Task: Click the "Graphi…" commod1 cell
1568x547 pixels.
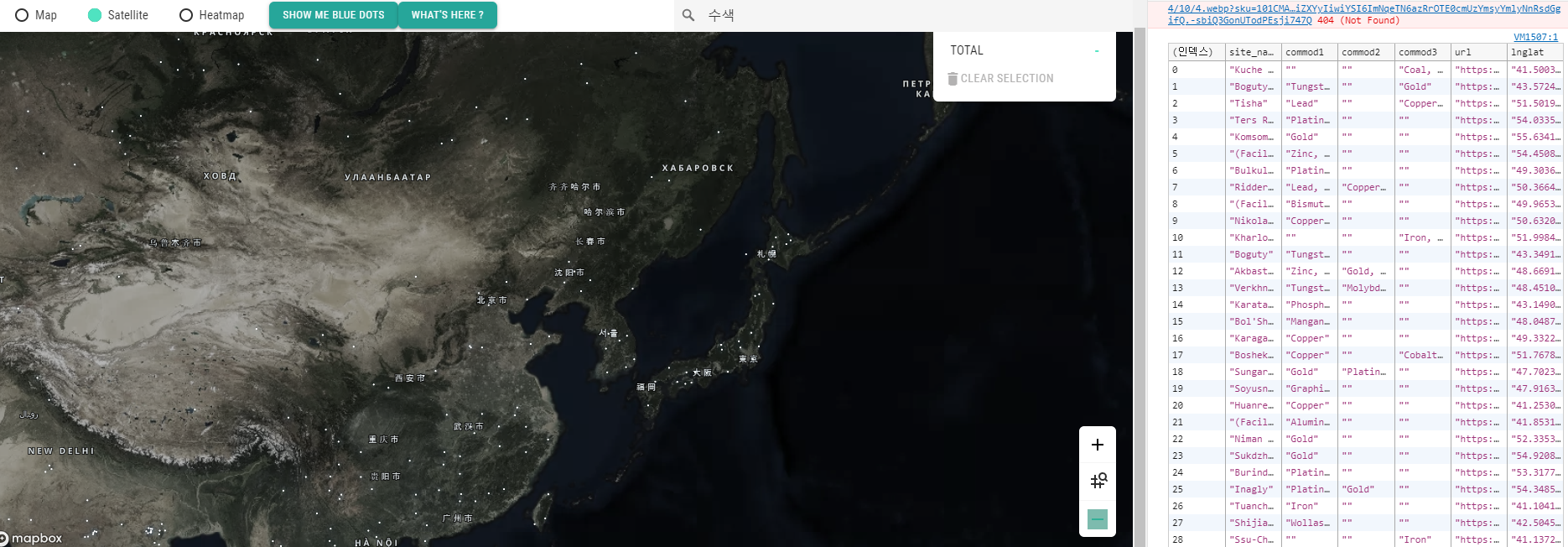Action: point(1309,388)
